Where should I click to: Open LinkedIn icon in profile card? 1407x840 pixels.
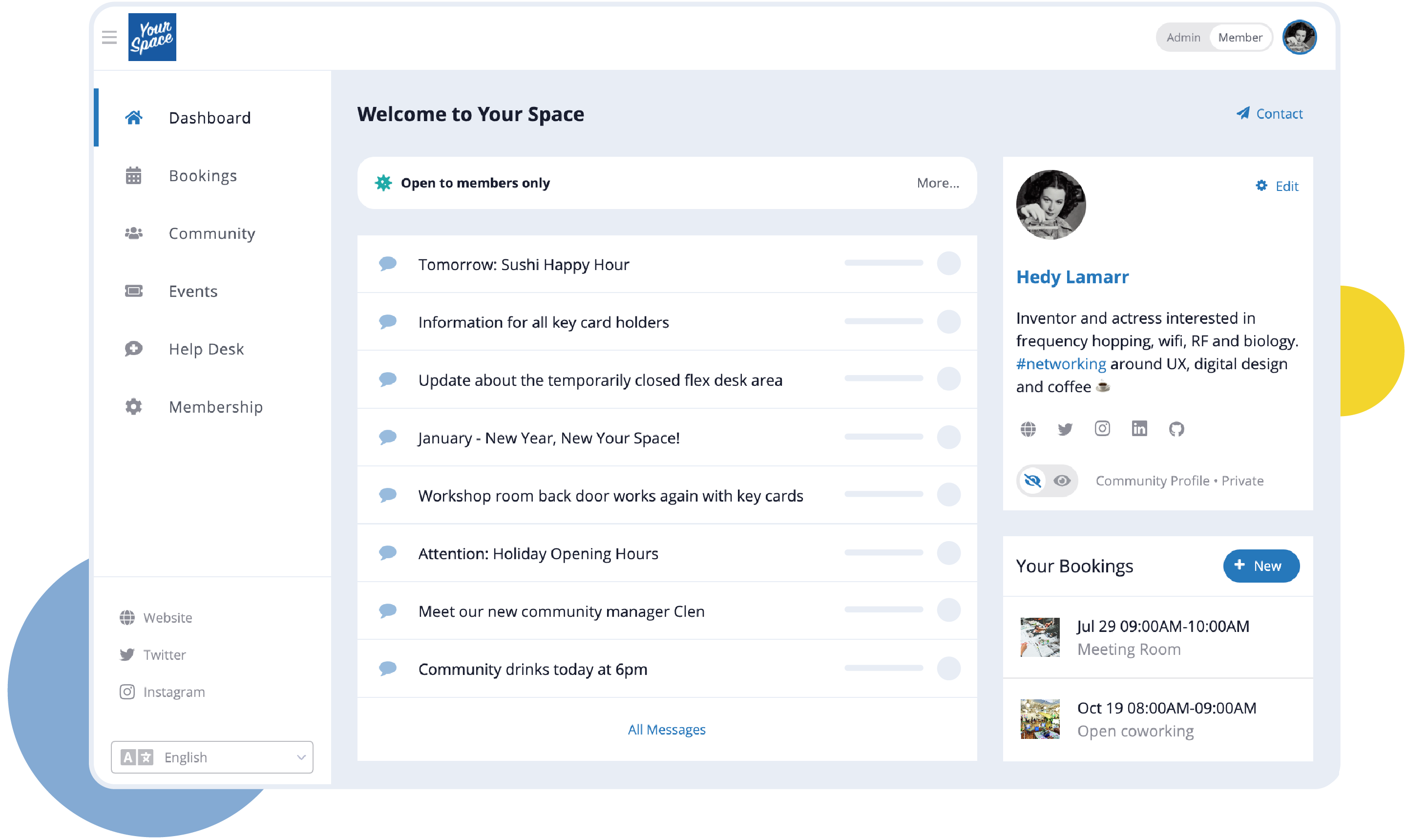click(1139, 428)
